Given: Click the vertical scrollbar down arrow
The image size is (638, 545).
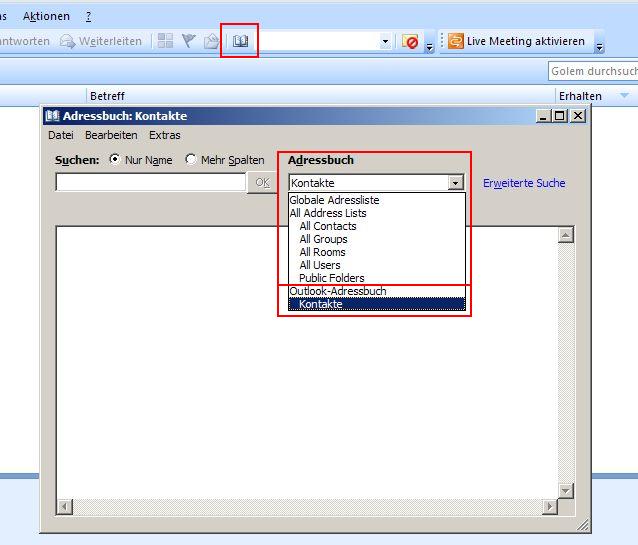Looking at the screenshot, I should 566,490.
